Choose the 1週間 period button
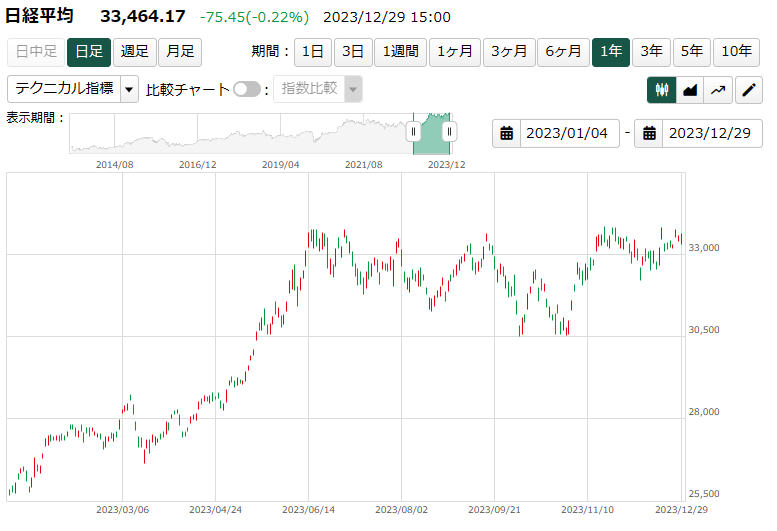 tap(400, 52)
